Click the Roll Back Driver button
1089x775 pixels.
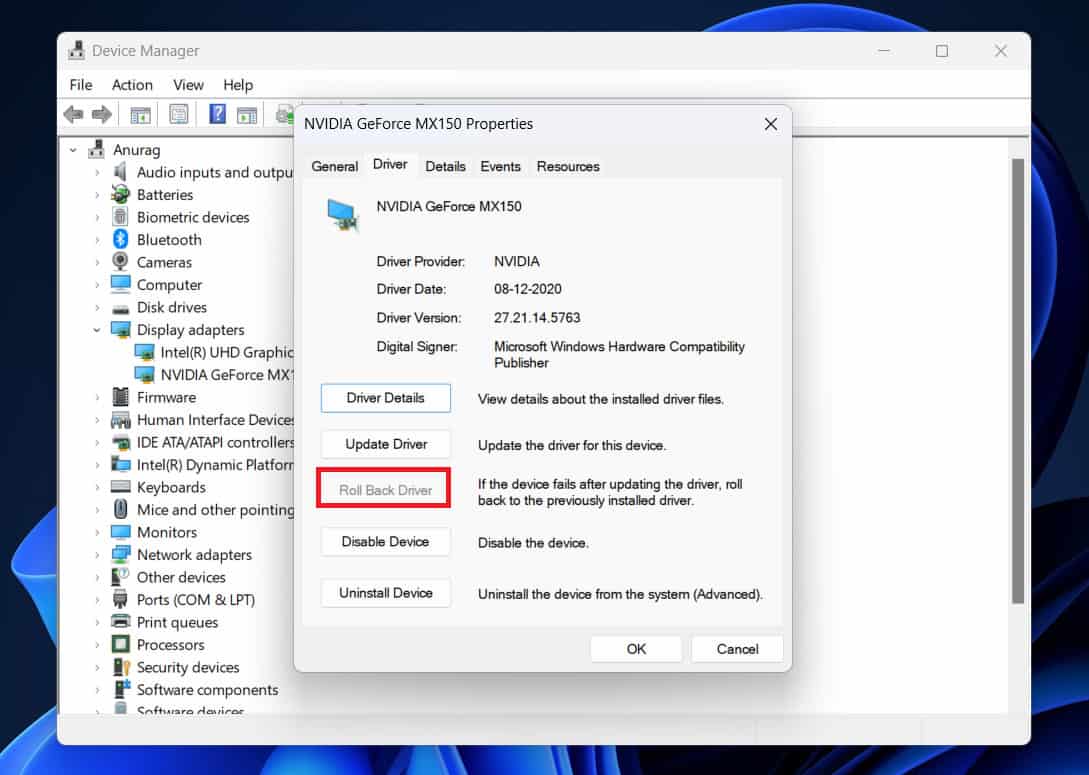pyautogui.click(x=383, y=490)
